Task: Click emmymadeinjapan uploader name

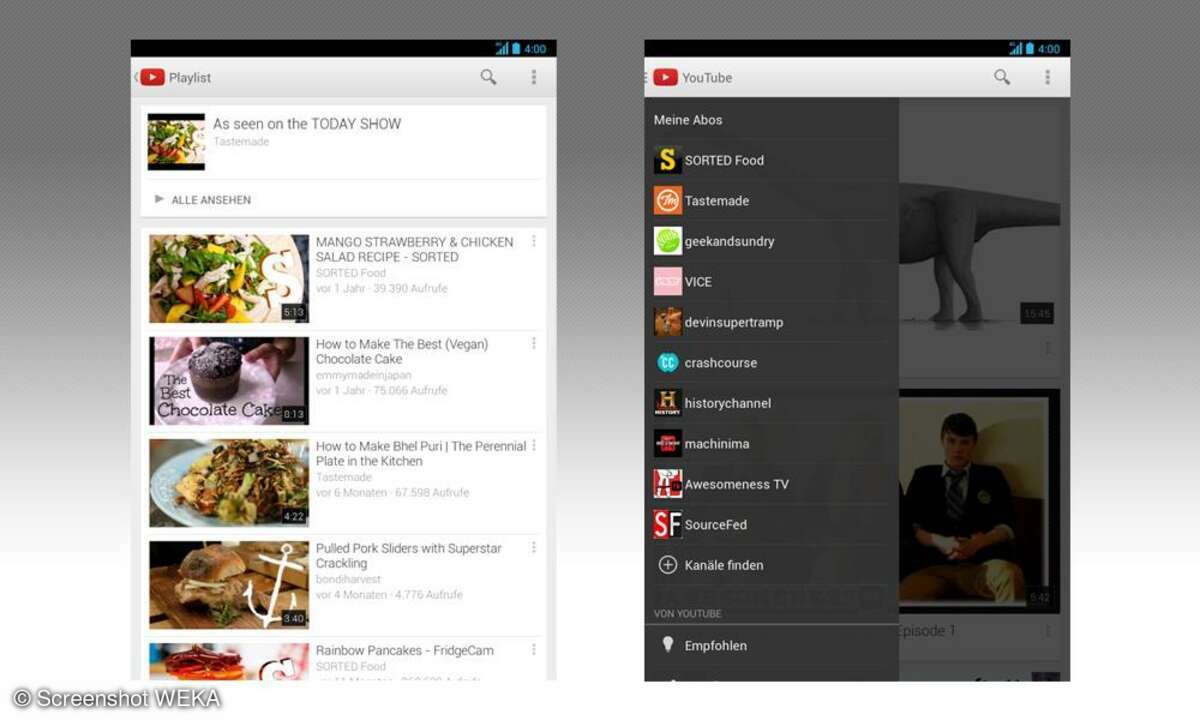Action: (364, 375)
